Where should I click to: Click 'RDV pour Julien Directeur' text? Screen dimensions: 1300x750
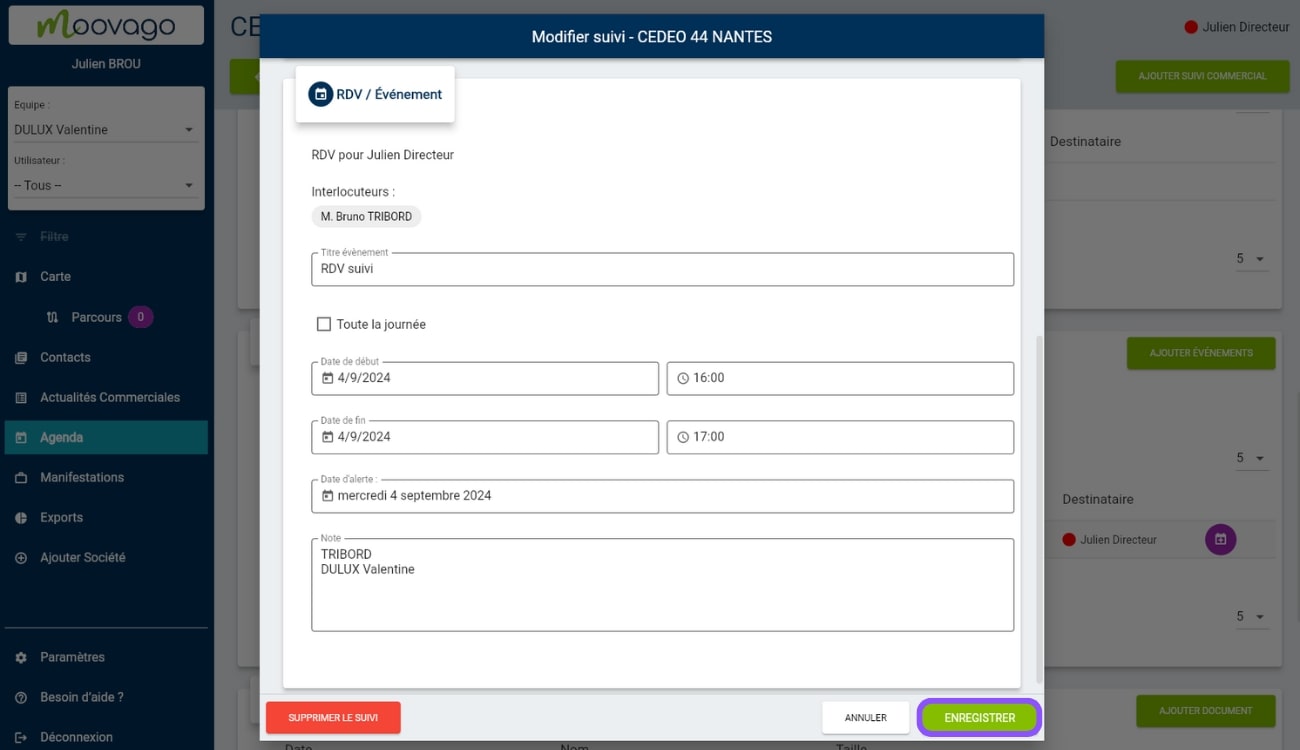pos(383,155)
